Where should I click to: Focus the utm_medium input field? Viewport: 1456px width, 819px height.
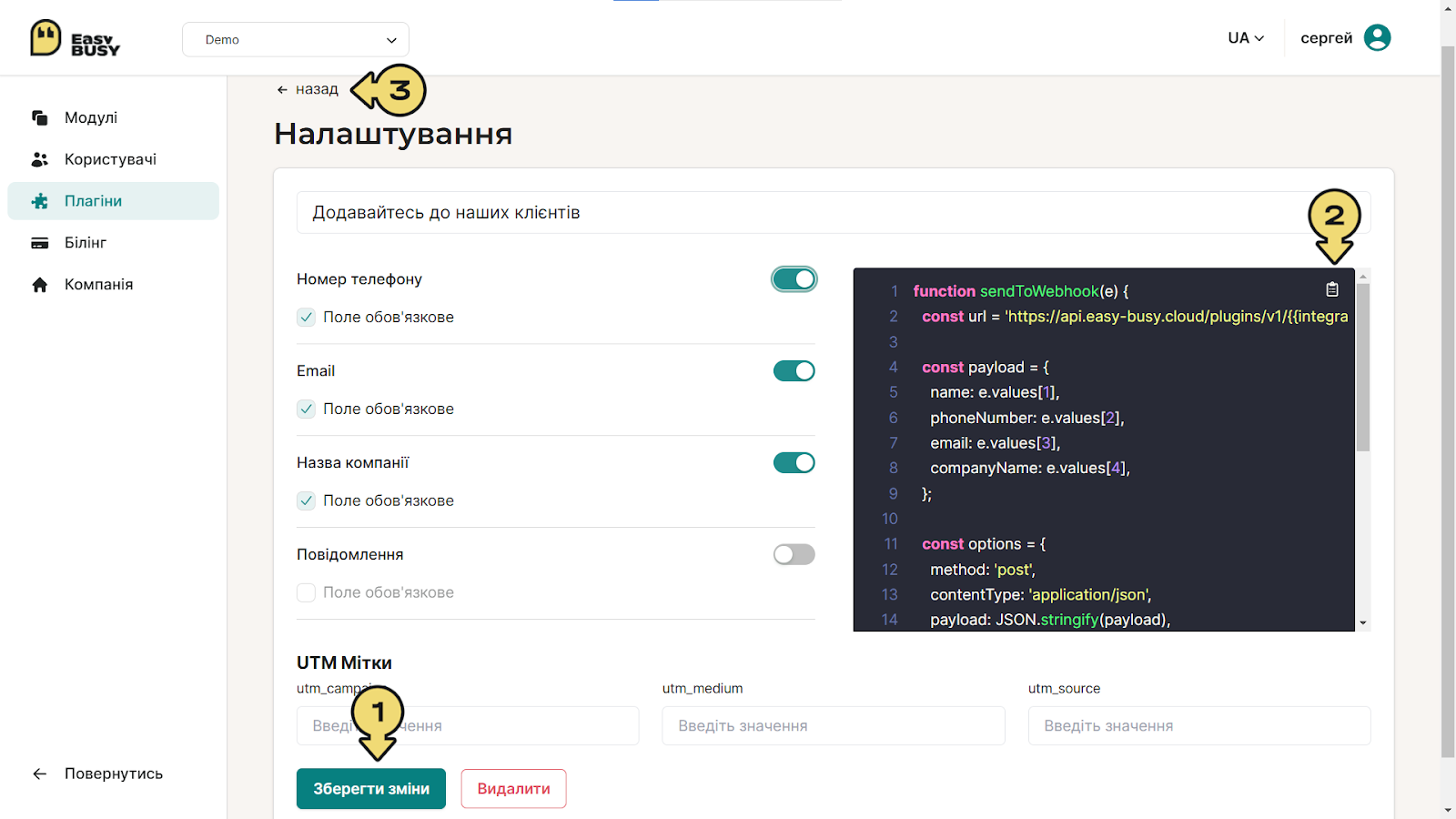pos(834,726)
